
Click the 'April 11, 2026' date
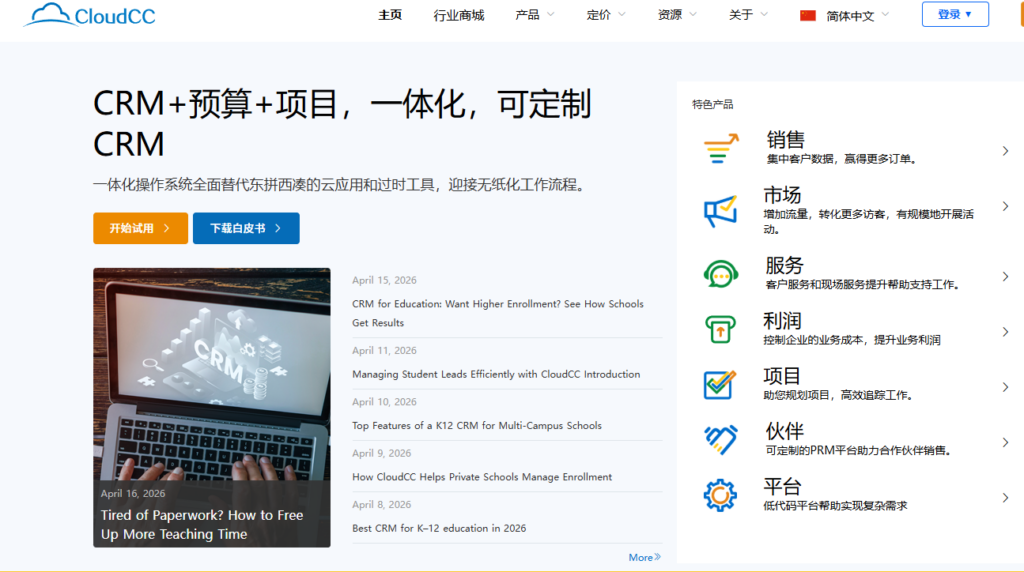tap(384, 351)
